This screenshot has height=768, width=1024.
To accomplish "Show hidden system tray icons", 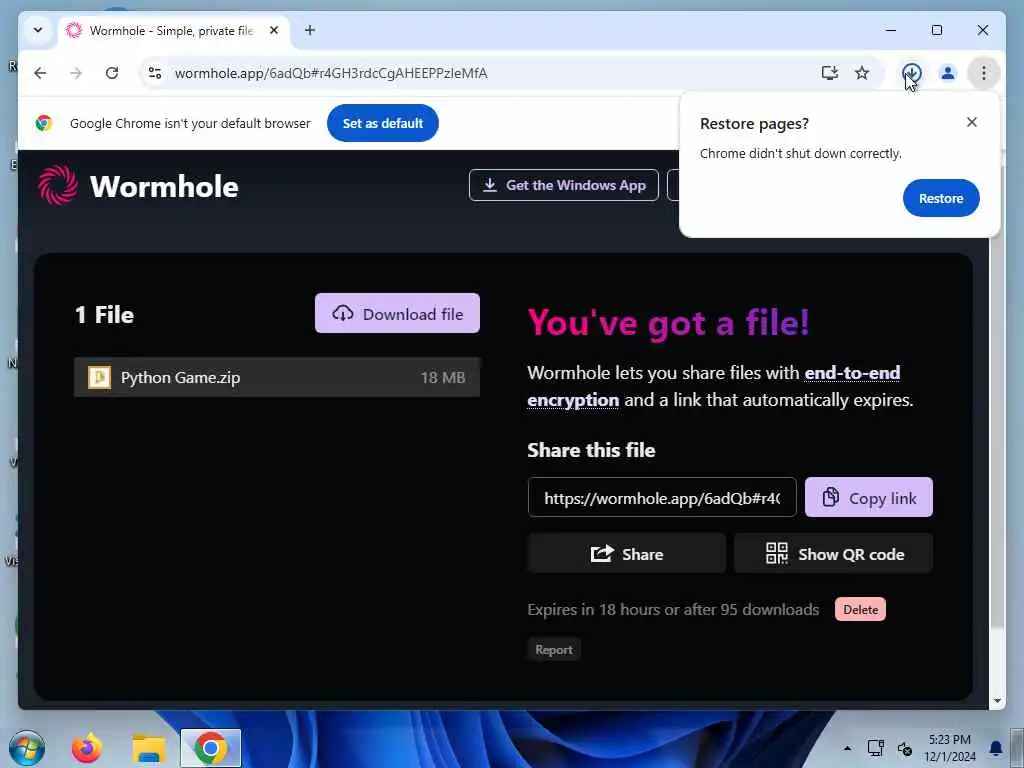I will tap(847, 748).
